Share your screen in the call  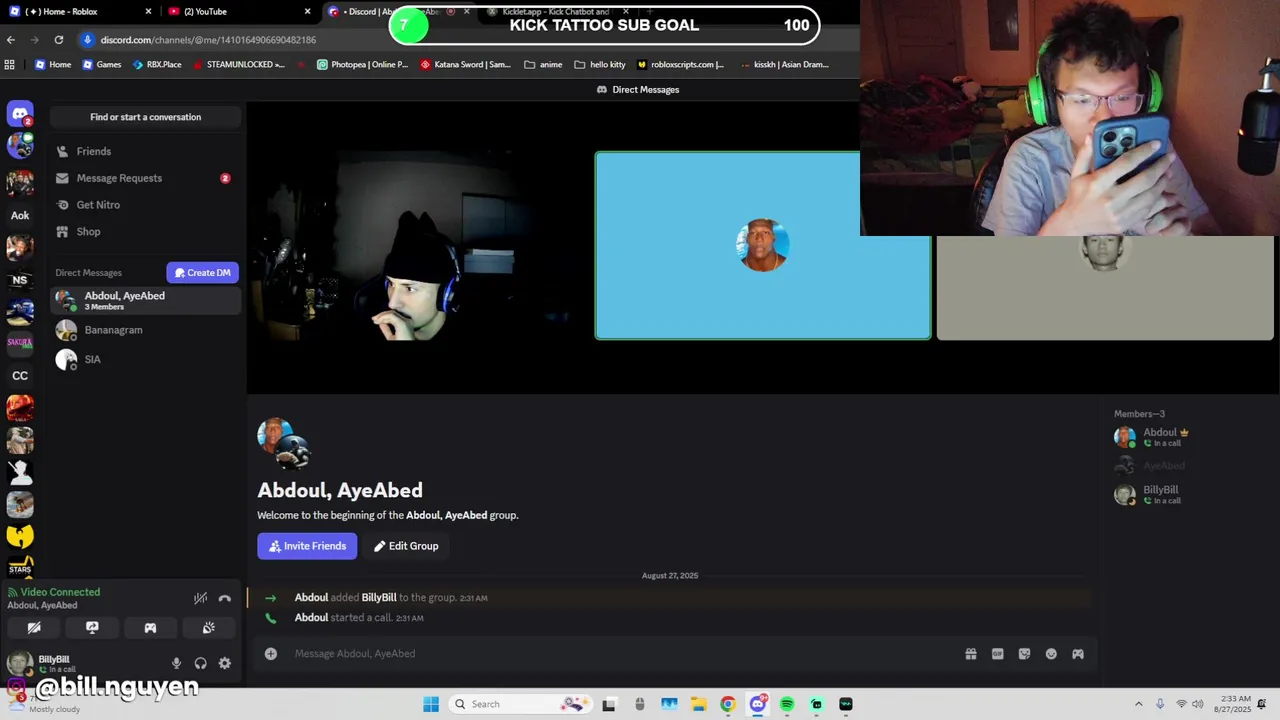pyautogui.click(x=92, y=628)
